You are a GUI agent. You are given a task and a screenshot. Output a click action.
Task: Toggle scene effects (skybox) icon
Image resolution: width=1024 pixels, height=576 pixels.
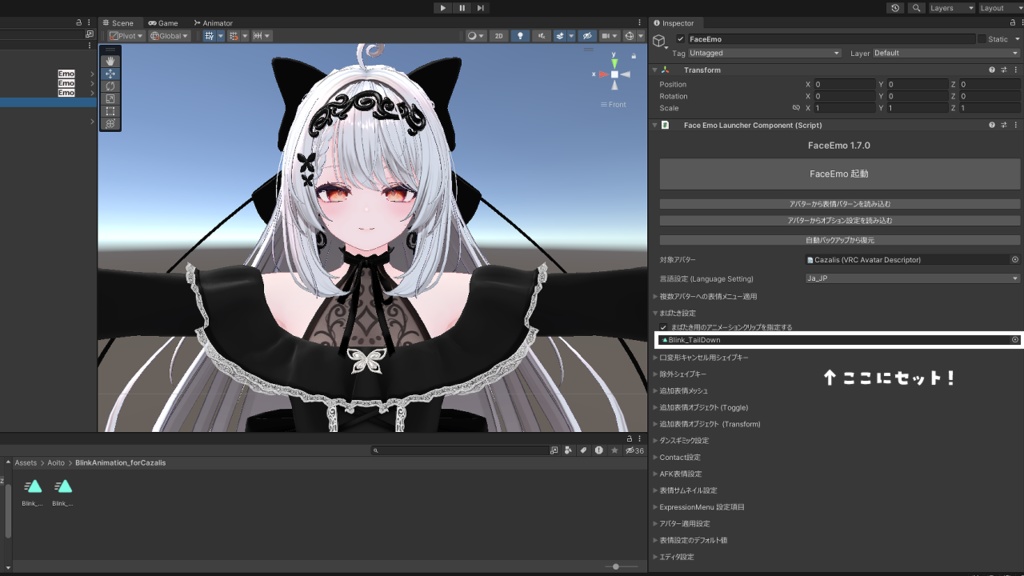[560, 36]
